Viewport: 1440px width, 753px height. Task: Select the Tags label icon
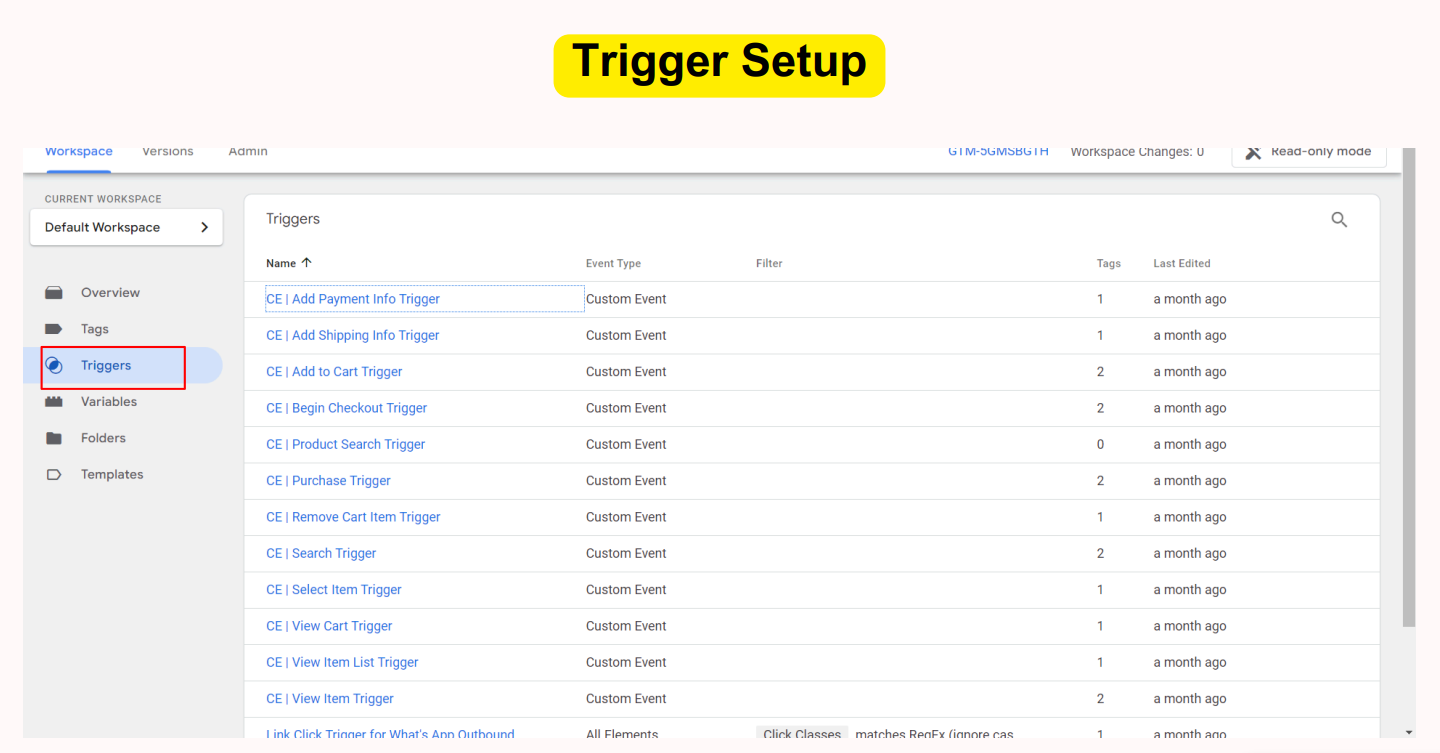pos(54,329)
